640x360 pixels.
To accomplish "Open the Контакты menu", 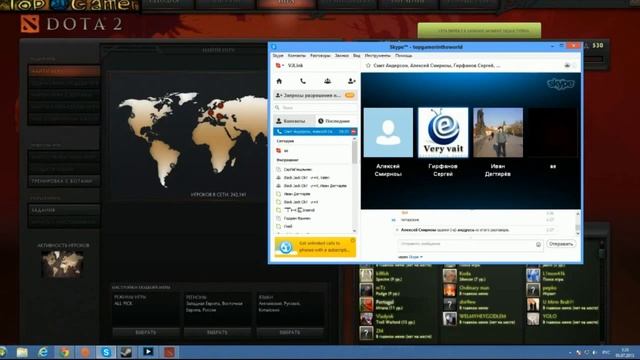I will (x=296, y=56).
